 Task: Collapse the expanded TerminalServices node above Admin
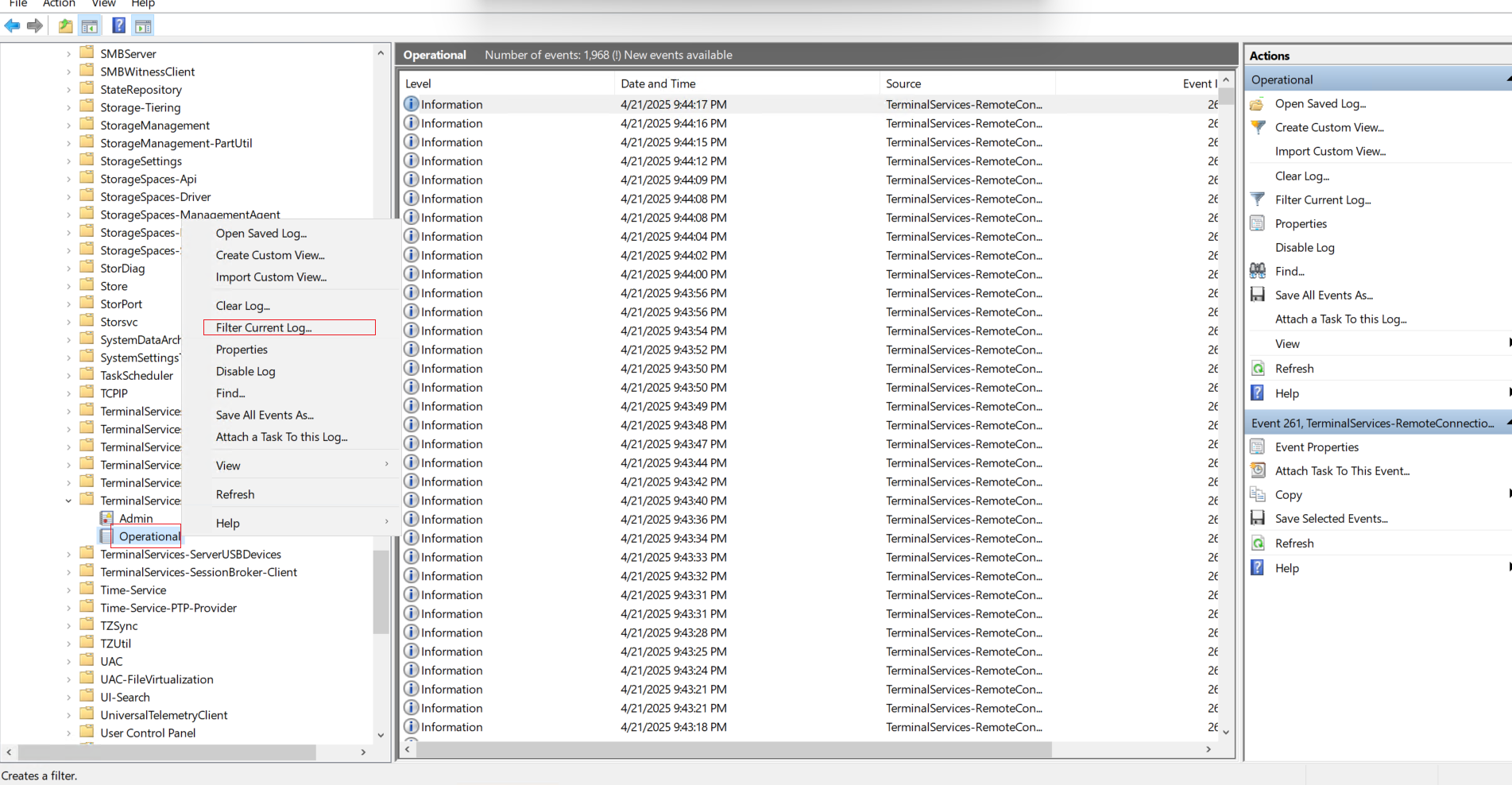coord(68,501)
